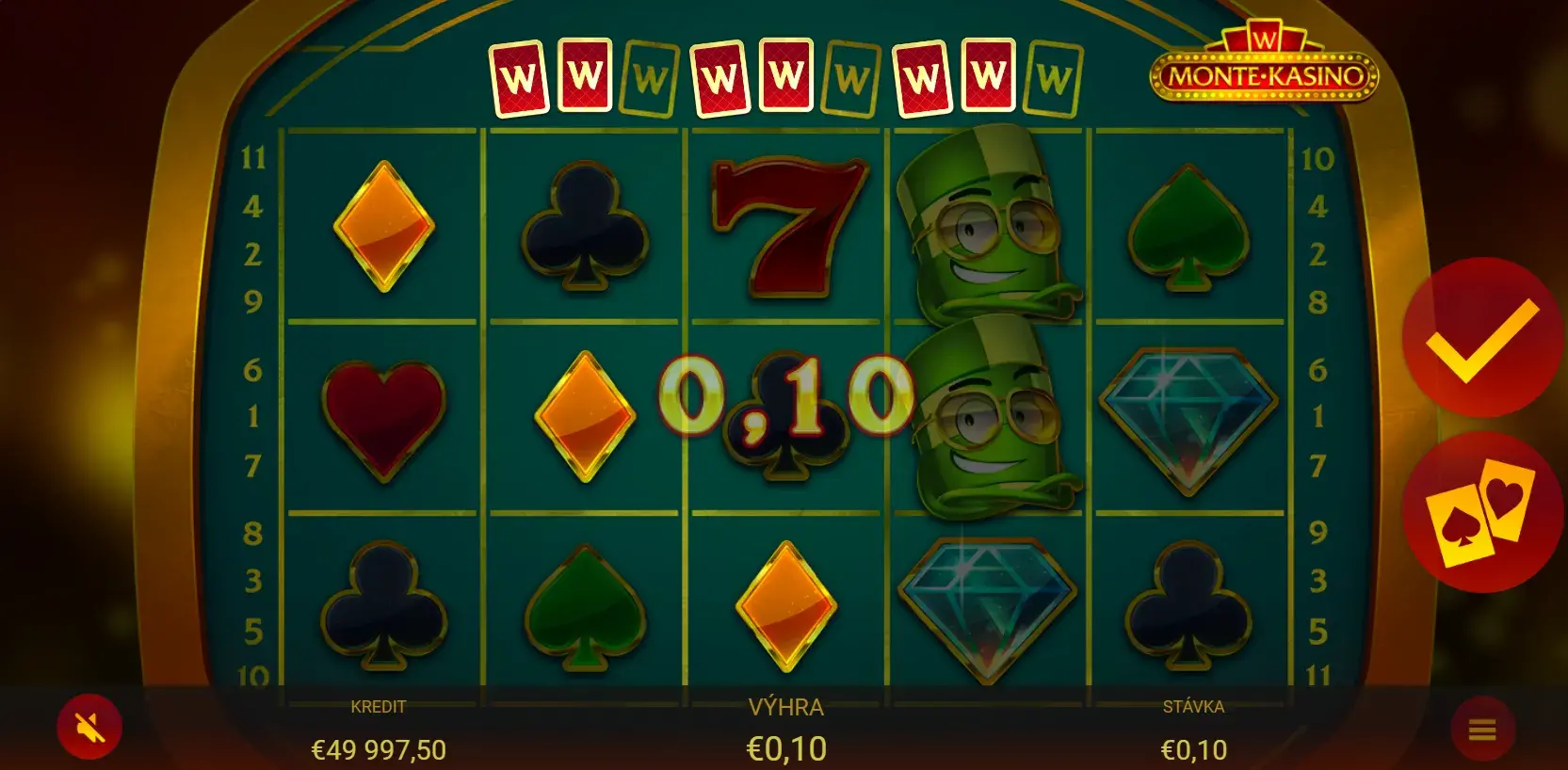
Task: Select the first red W card at the top
Action: coord(519,79)
